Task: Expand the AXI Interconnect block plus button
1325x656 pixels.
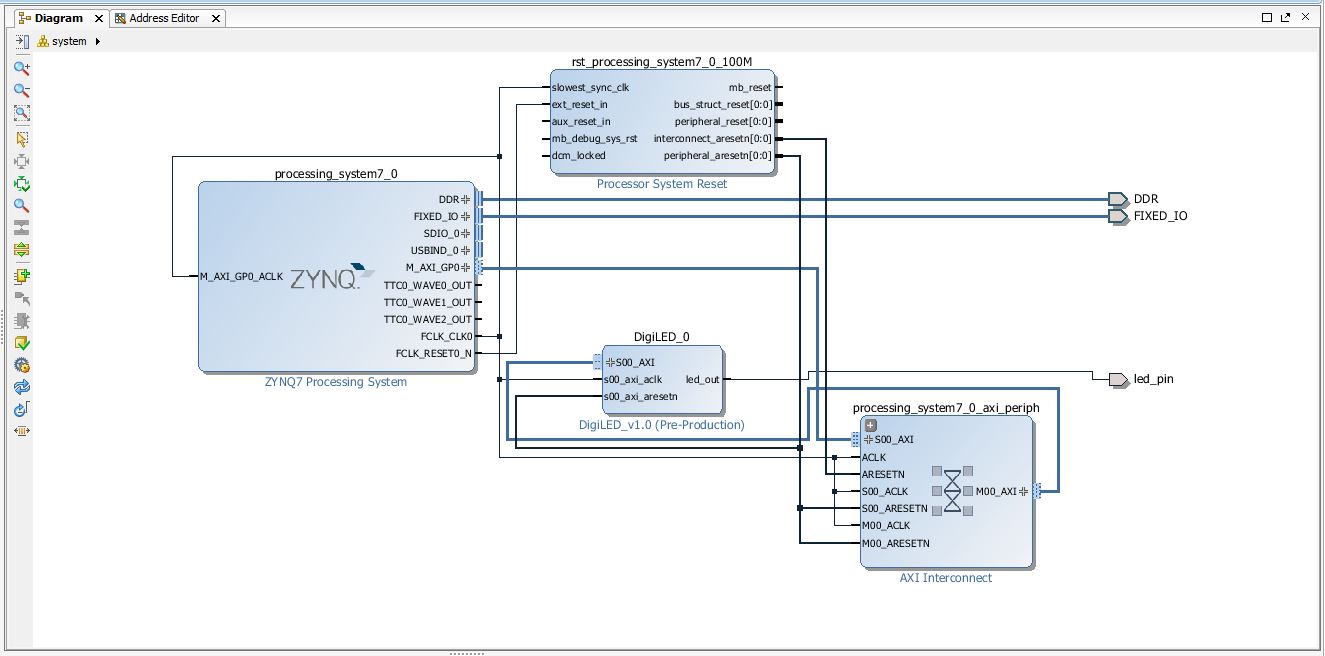Action: click(870, 425)
